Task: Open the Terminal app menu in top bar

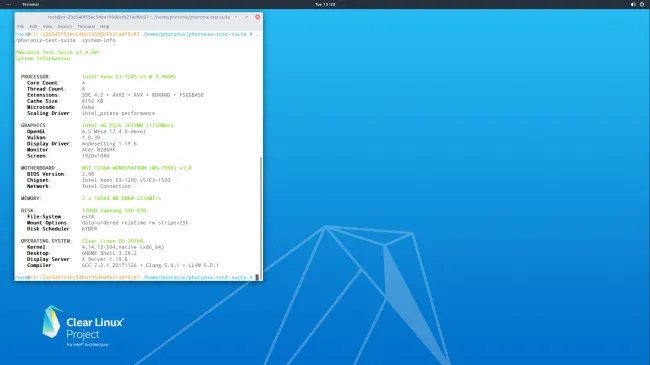Action: [x=30, y=5]
